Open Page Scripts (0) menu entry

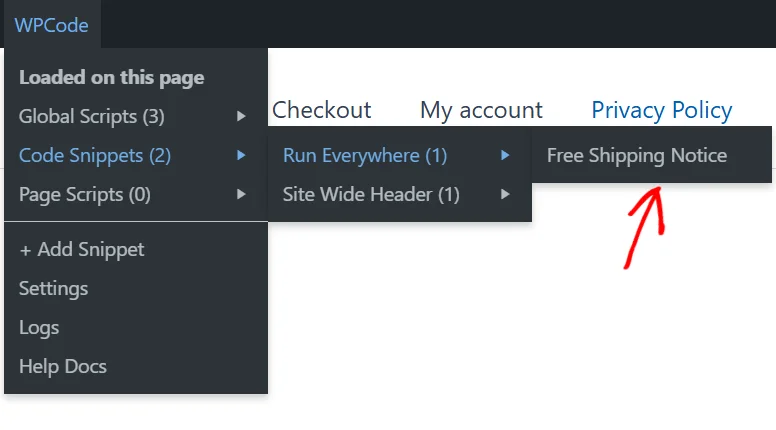point(136,194)
